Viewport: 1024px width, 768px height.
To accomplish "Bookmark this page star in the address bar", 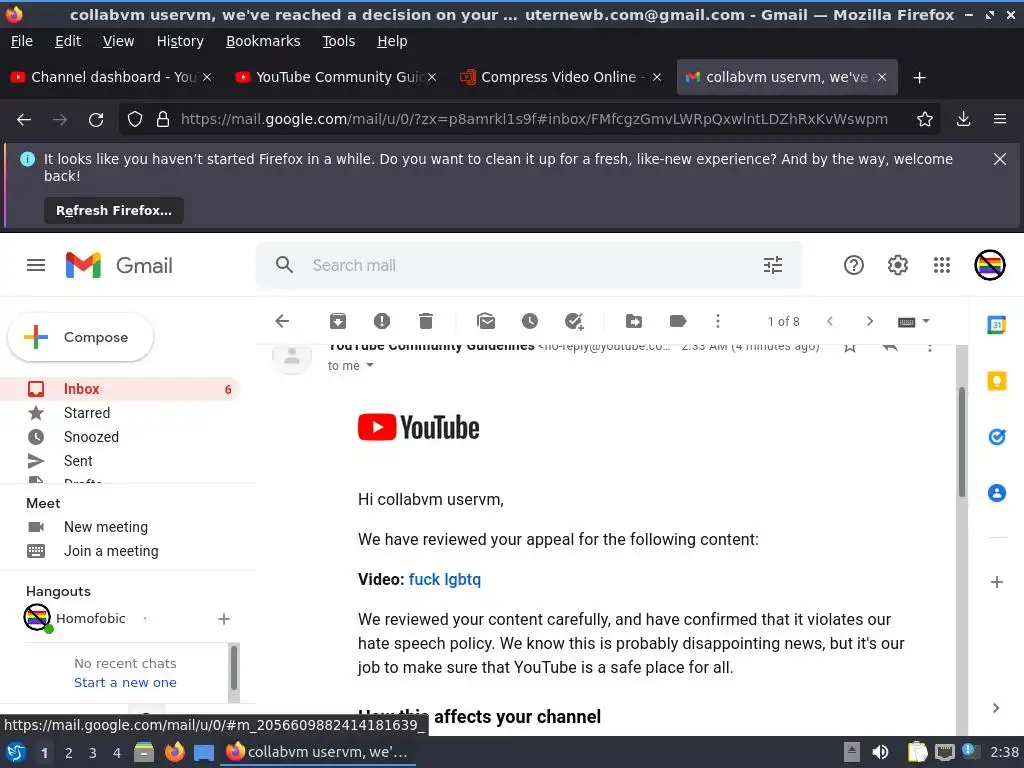I will point(924,119).
